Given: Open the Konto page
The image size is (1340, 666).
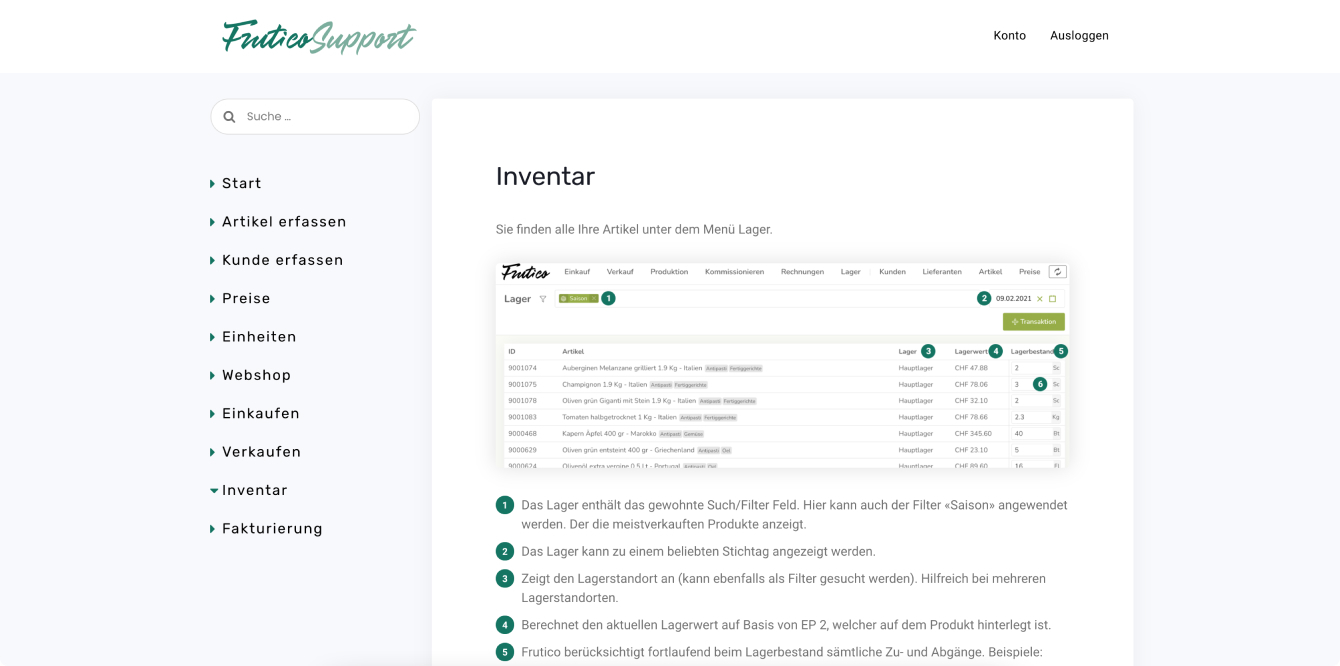Looking at the screenshot, I should tap(1009, 35).
